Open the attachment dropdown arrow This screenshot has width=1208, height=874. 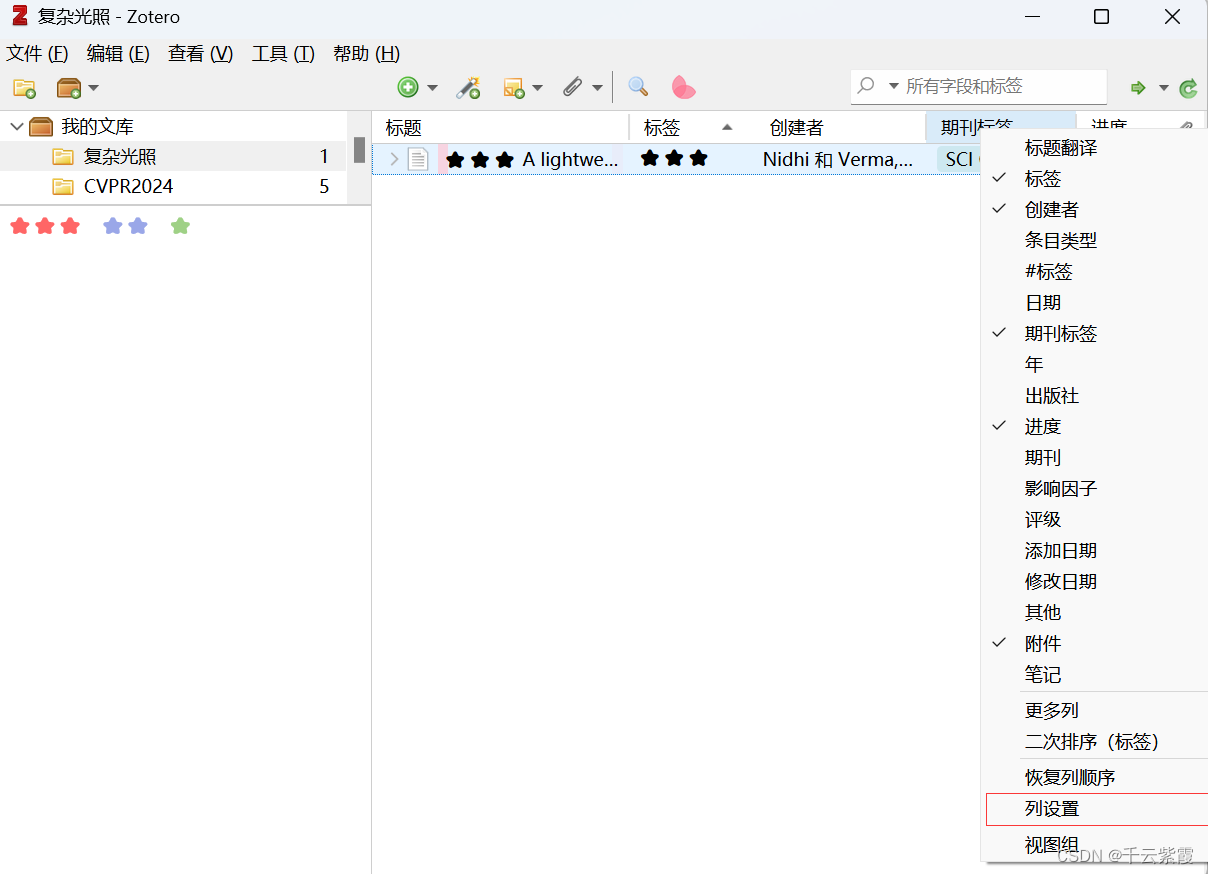tap(597, 88)
